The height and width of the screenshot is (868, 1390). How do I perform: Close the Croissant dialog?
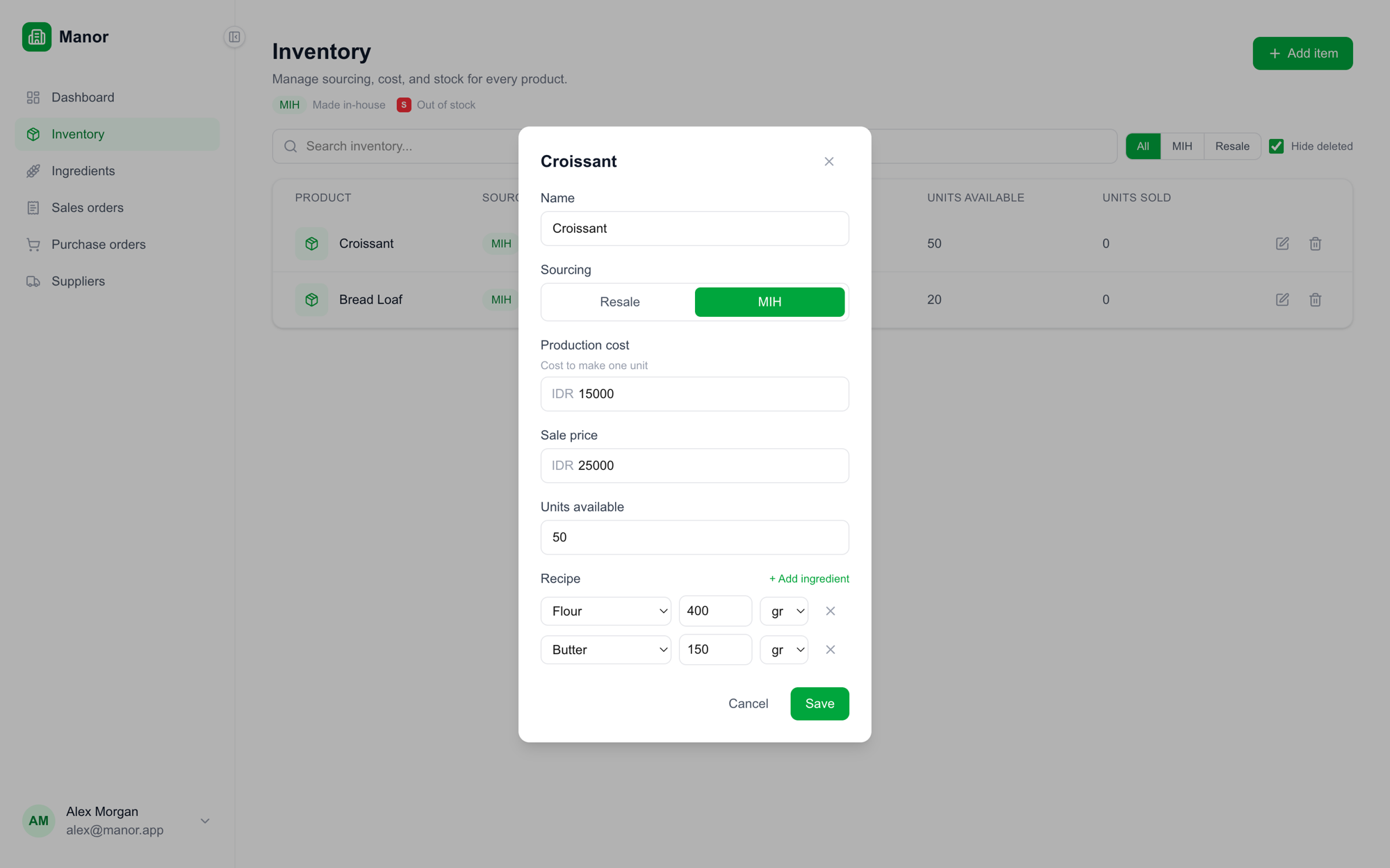tap(828, 161)
